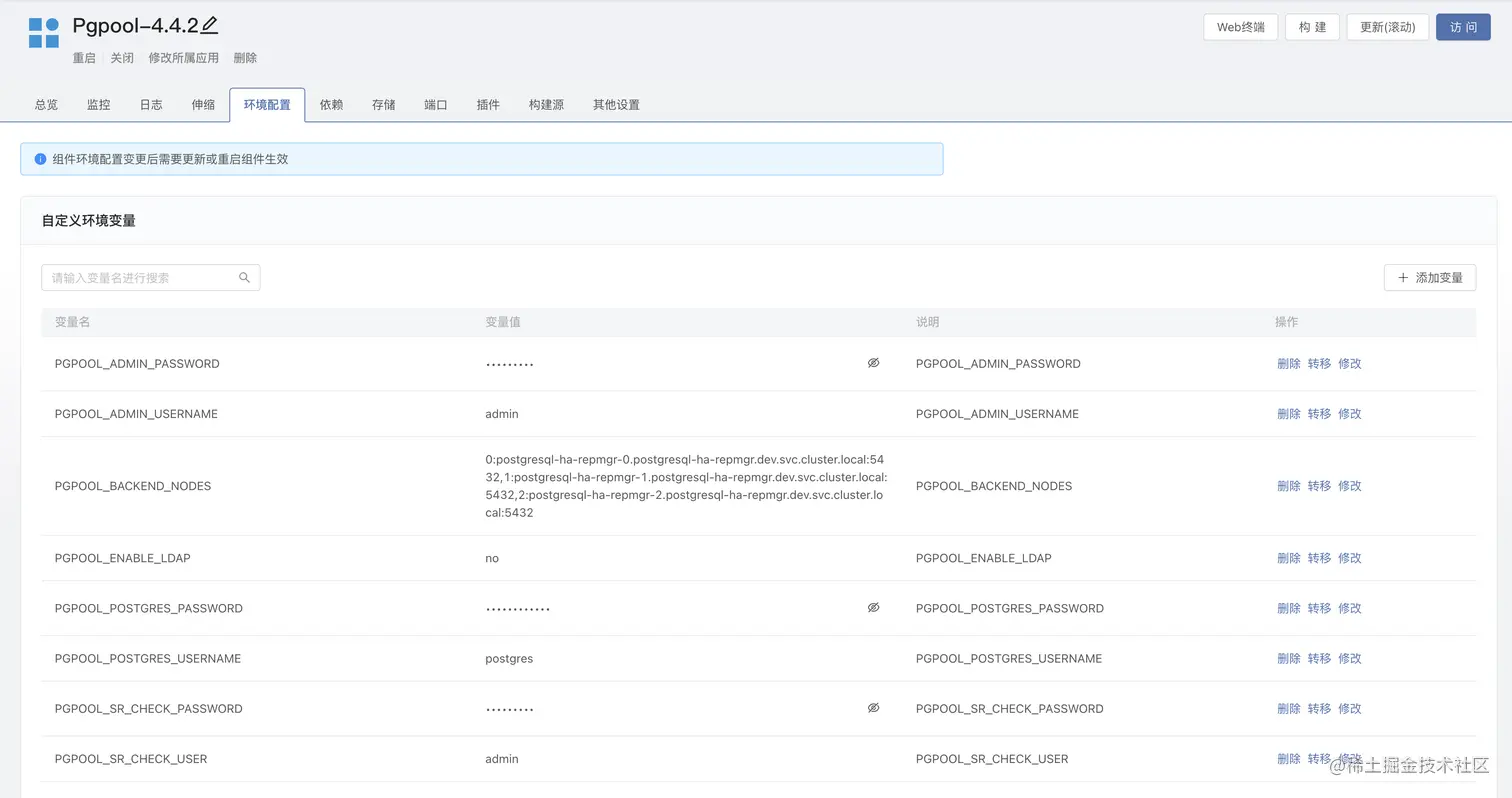Click the 变量值 column header
The width and height of the screenshot is (1512, 798).
[x=503, y=322]
